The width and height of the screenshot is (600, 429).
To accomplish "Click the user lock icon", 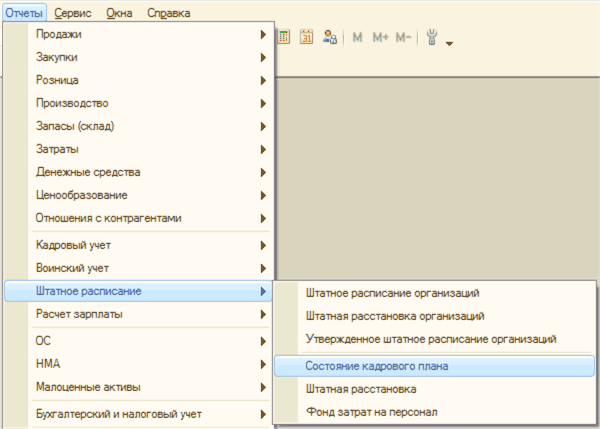I will click(329, 38).
